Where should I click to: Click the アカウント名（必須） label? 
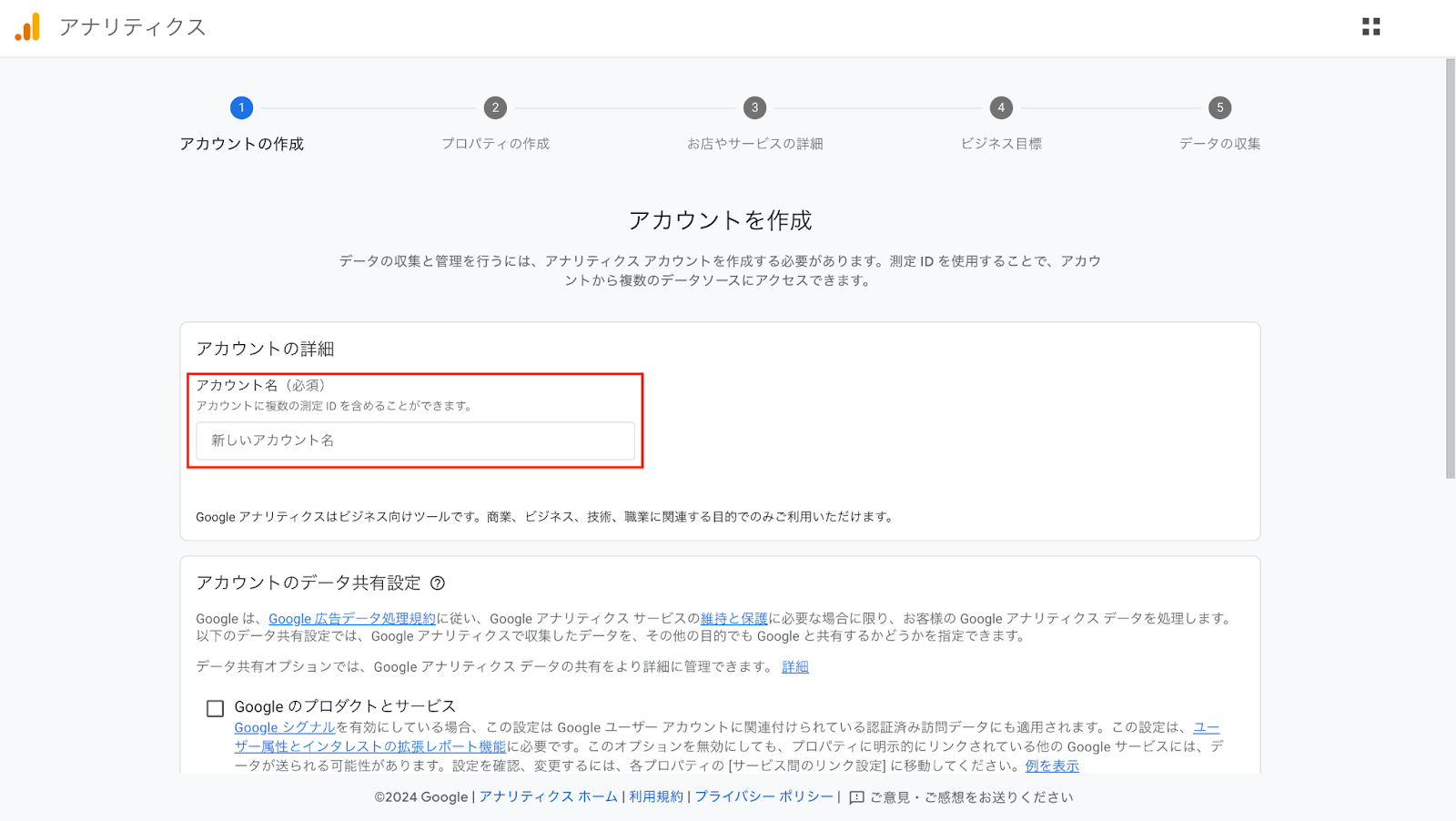[x=261, y=386]
